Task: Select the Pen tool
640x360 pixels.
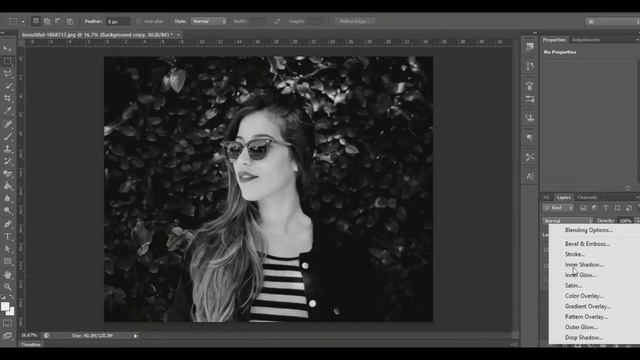Action: 7,224
